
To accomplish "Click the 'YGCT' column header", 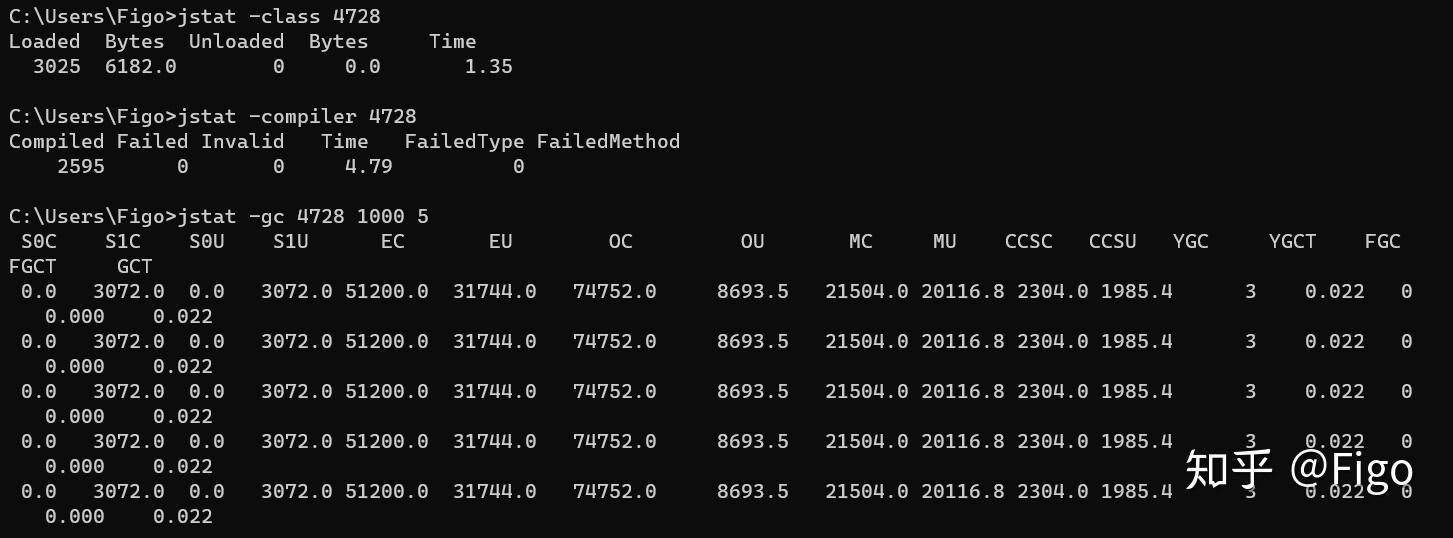I will point(1293,242).
